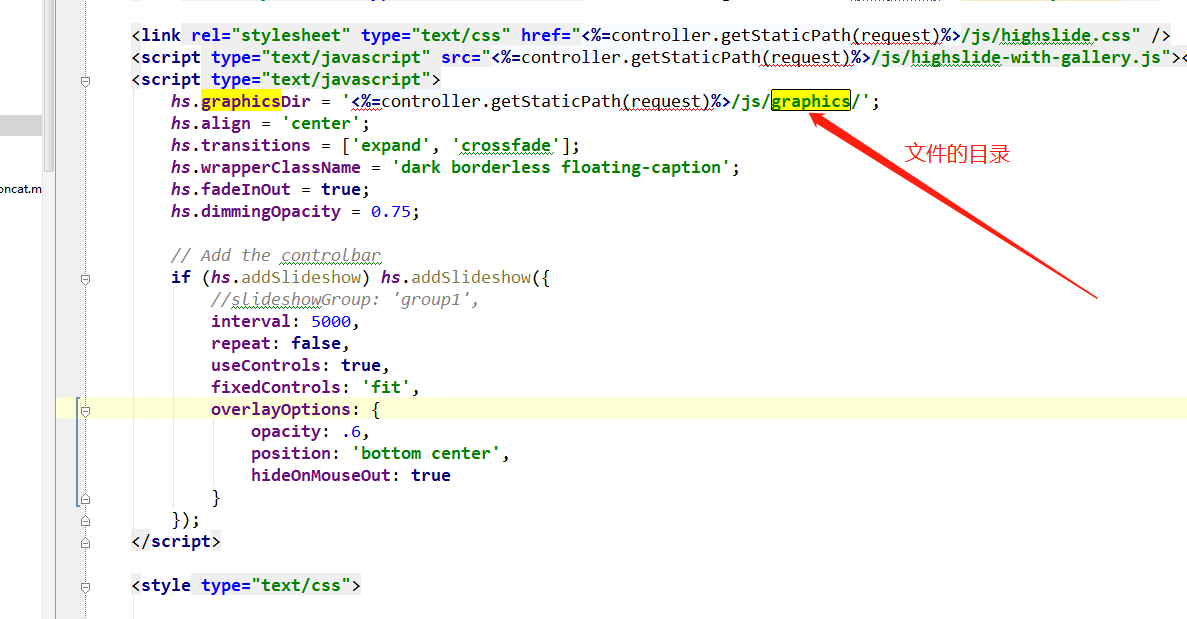Click getStaticPath call on the graphicsDir line
The width and height of the screenshot is (1187, 619).
point(556,101)
